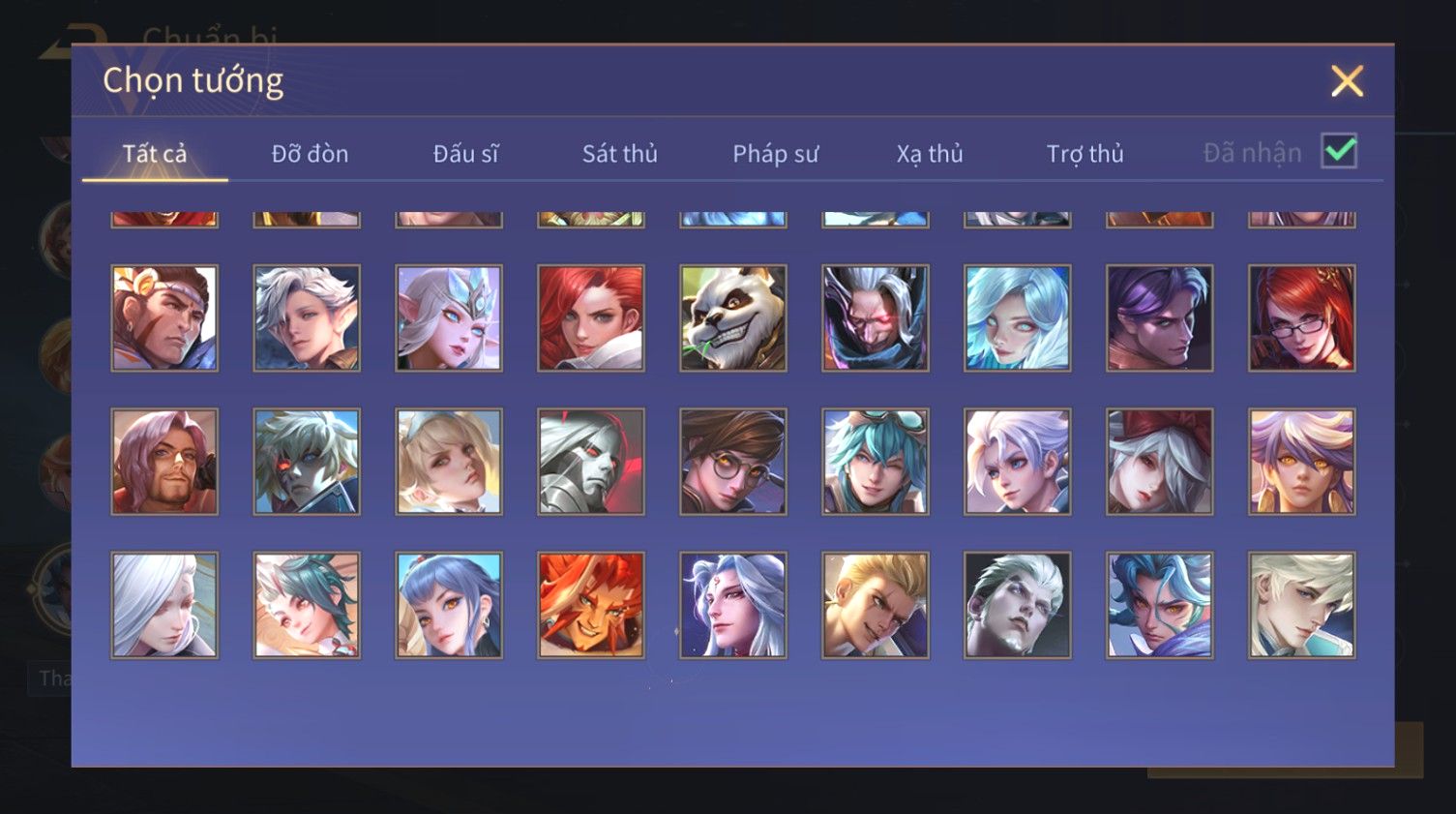Choose the red-haired hero with glasses
Viewport: 1456px width, 814px height.
point(1301,318)
